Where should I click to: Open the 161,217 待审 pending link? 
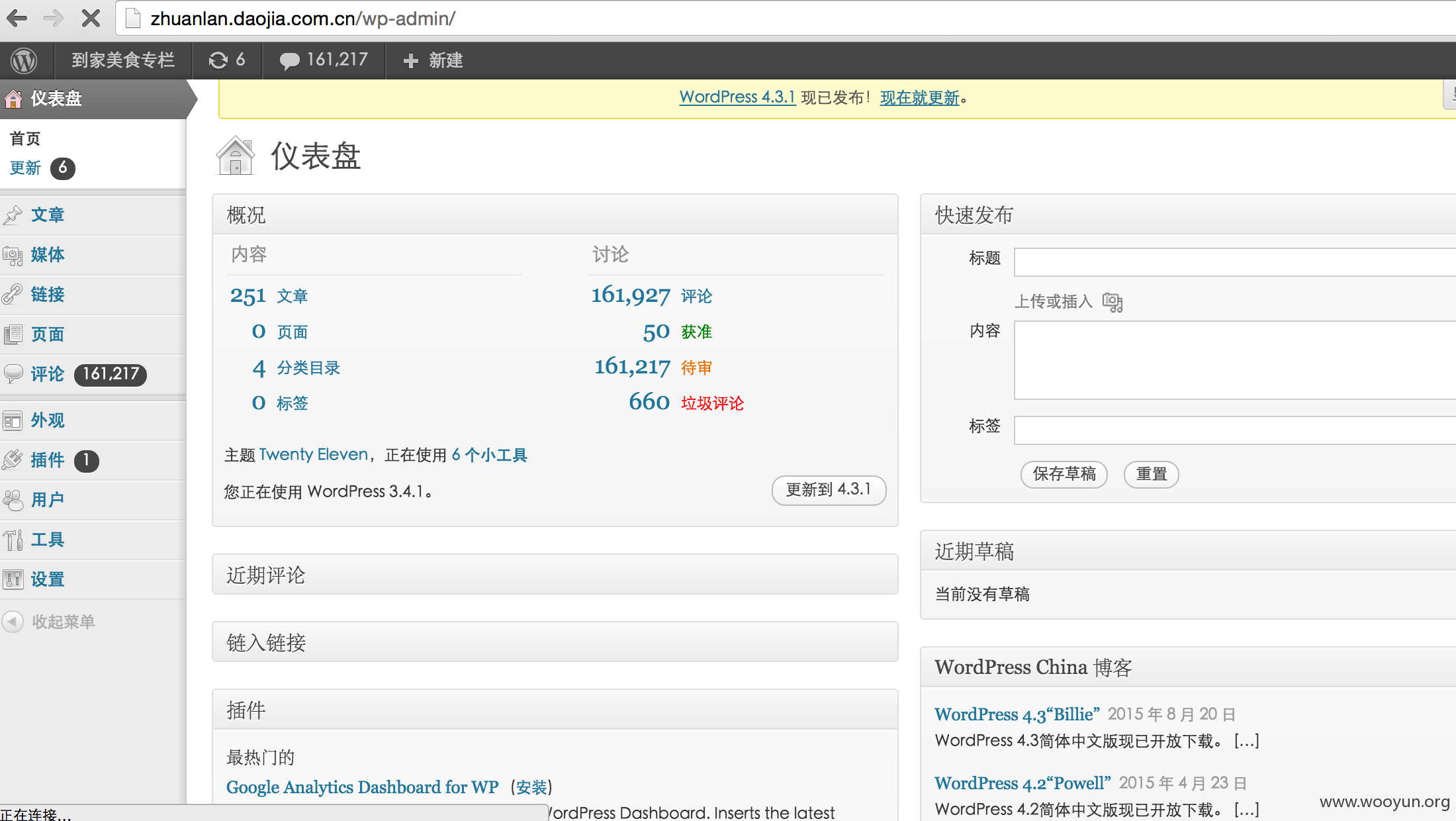point(653,367)
